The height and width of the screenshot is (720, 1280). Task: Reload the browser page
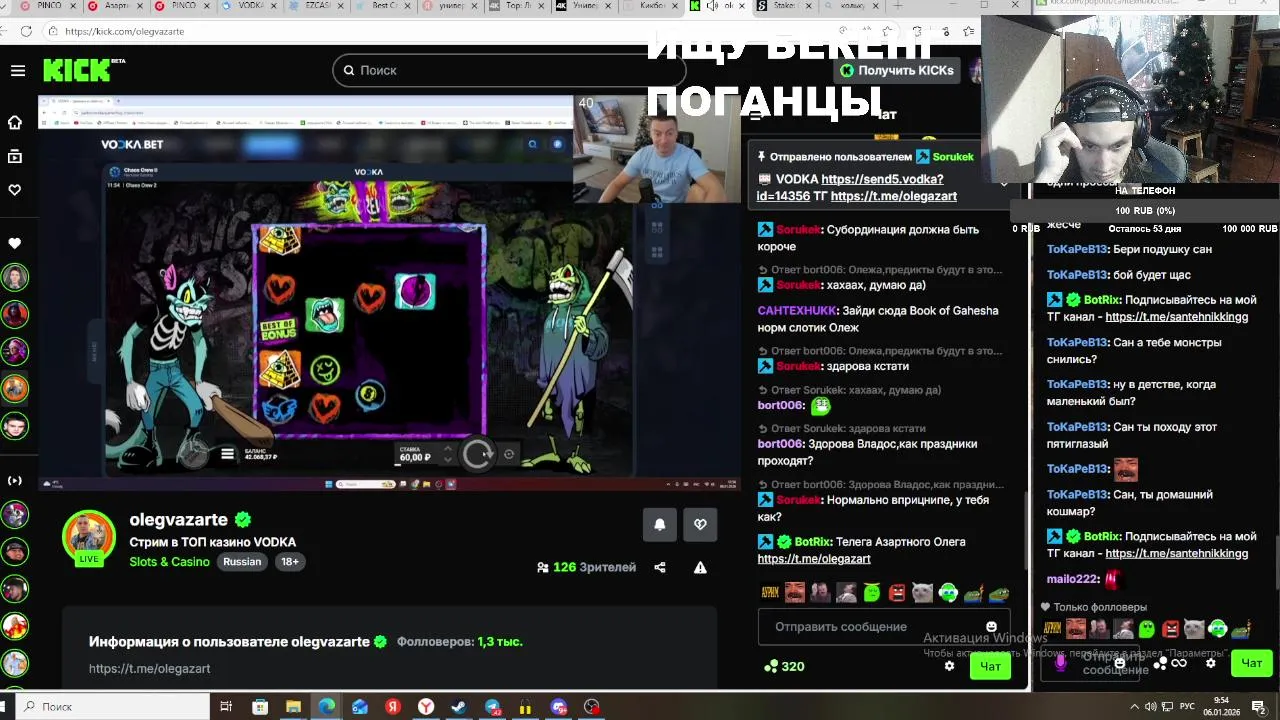tap(26, 31)
